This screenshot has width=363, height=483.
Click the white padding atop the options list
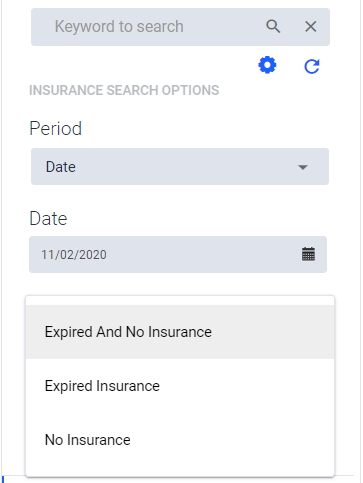click(x=180, y=301)
